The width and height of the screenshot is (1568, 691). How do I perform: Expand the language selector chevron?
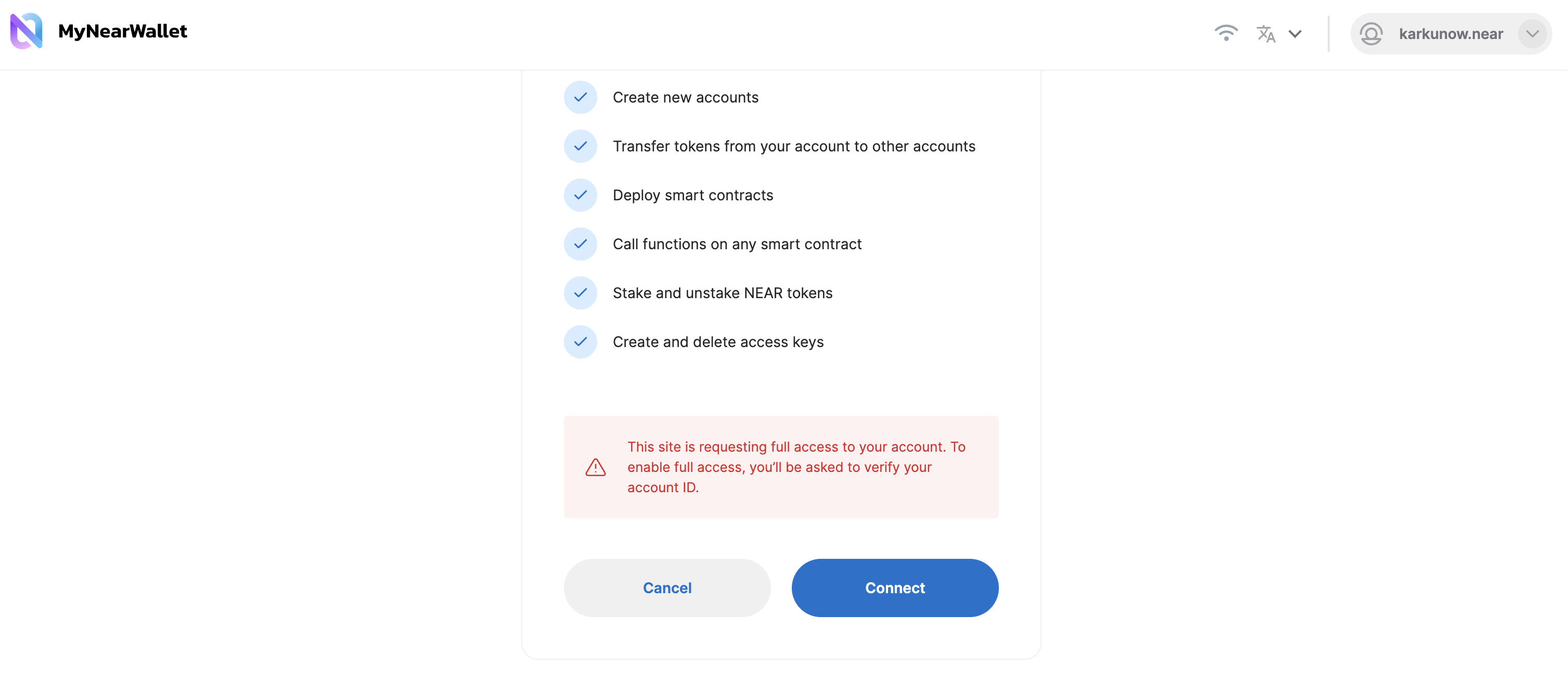pyautogui.click(x=1295, y=34)
